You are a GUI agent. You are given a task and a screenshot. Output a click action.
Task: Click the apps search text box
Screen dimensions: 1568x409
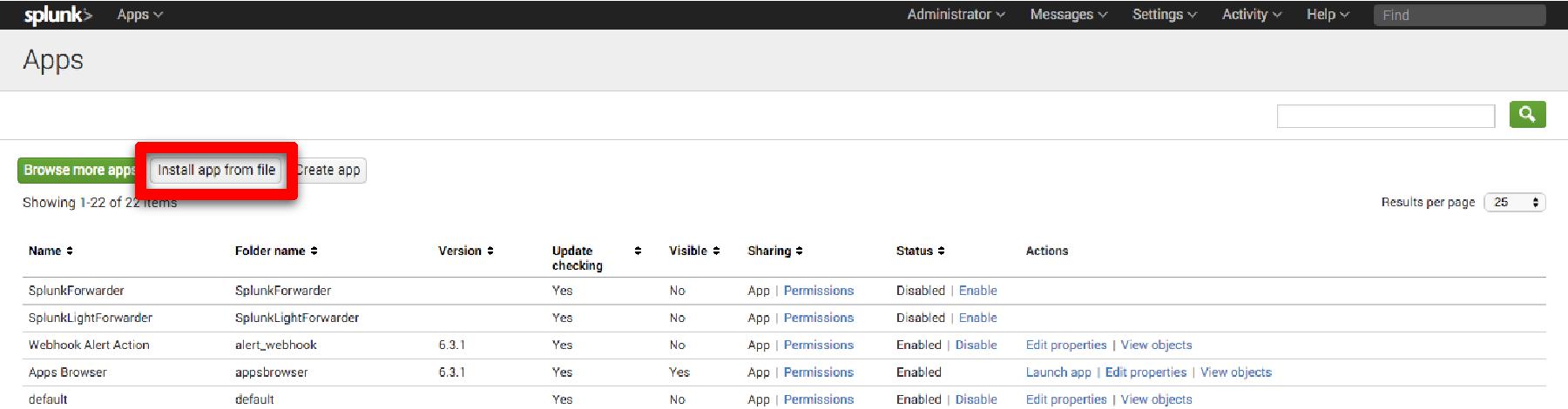1385,116
